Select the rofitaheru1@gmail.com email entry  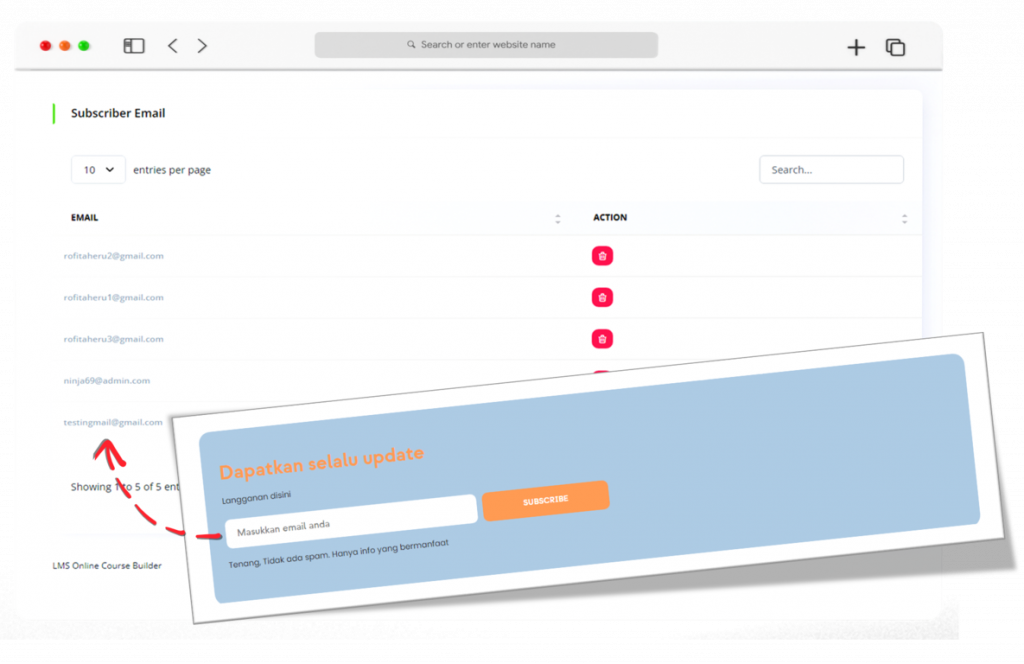(x=113, y=298)
